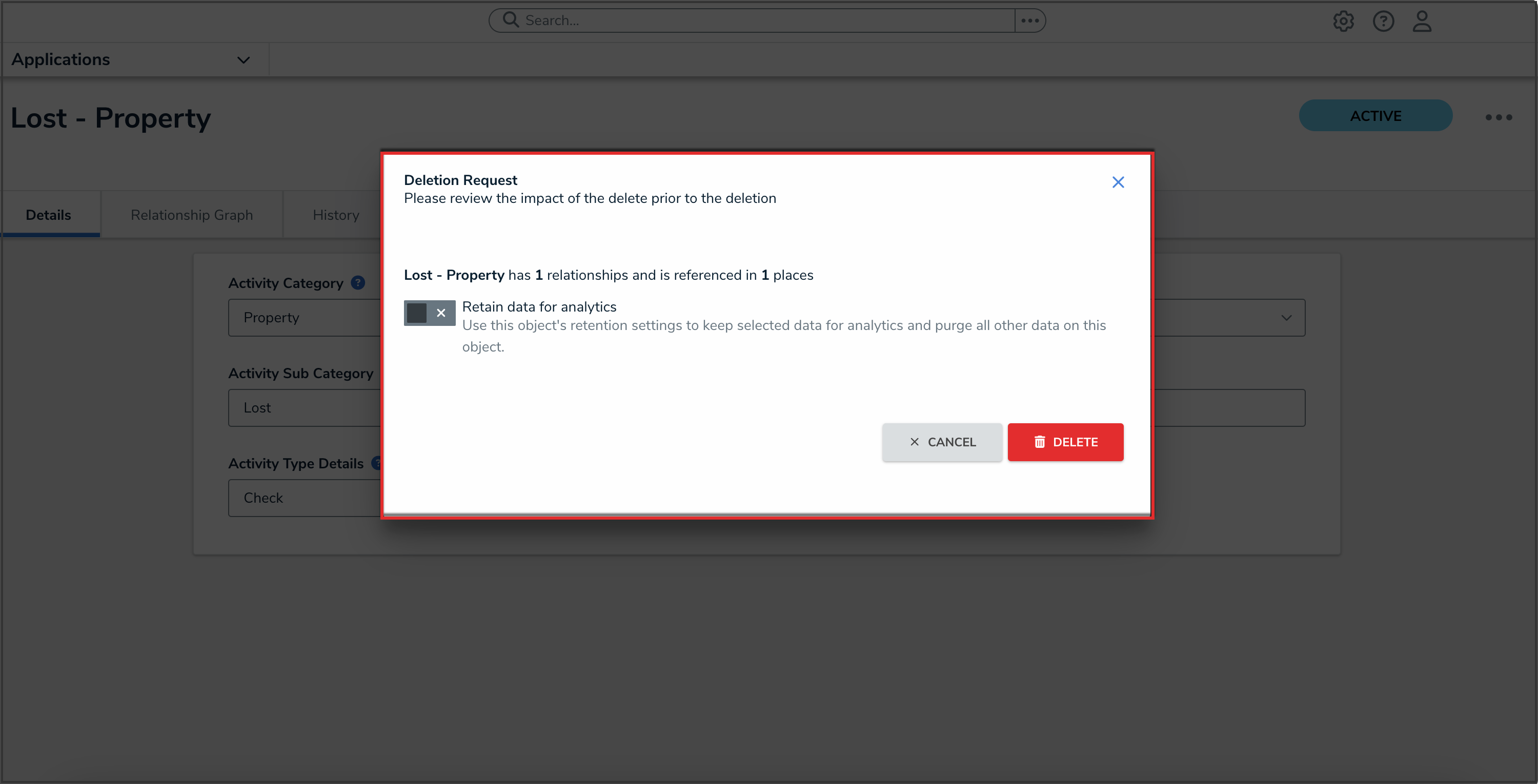
Task: Open the Activity Category dropdown chevron
Action: (1286, 317)
